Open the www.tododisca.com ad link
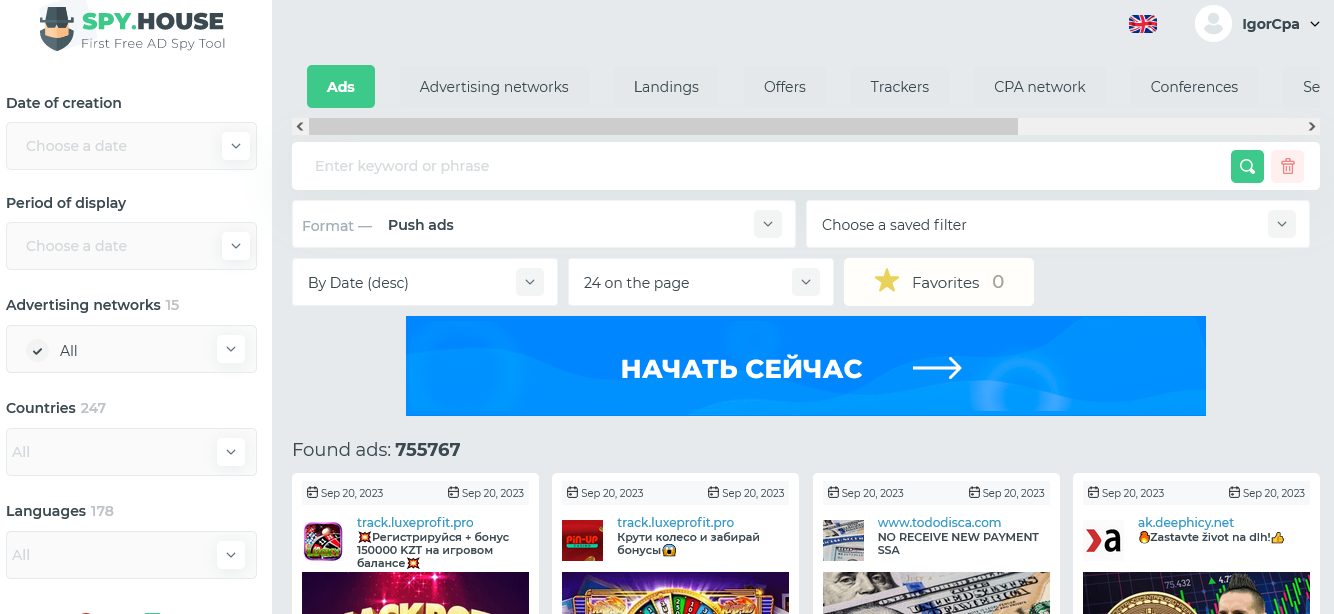This screenshot has width=1334, height=614. (939, 522)
